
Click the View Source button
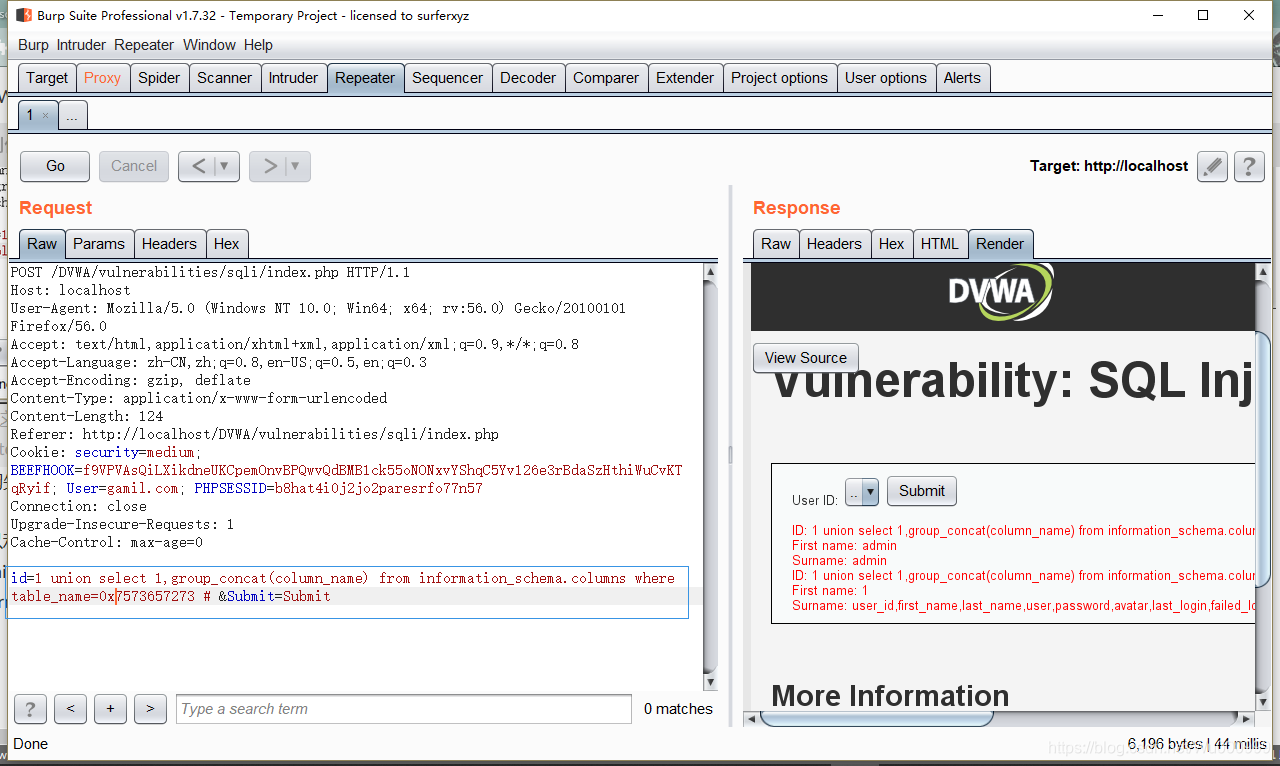[x=805, y=358]
